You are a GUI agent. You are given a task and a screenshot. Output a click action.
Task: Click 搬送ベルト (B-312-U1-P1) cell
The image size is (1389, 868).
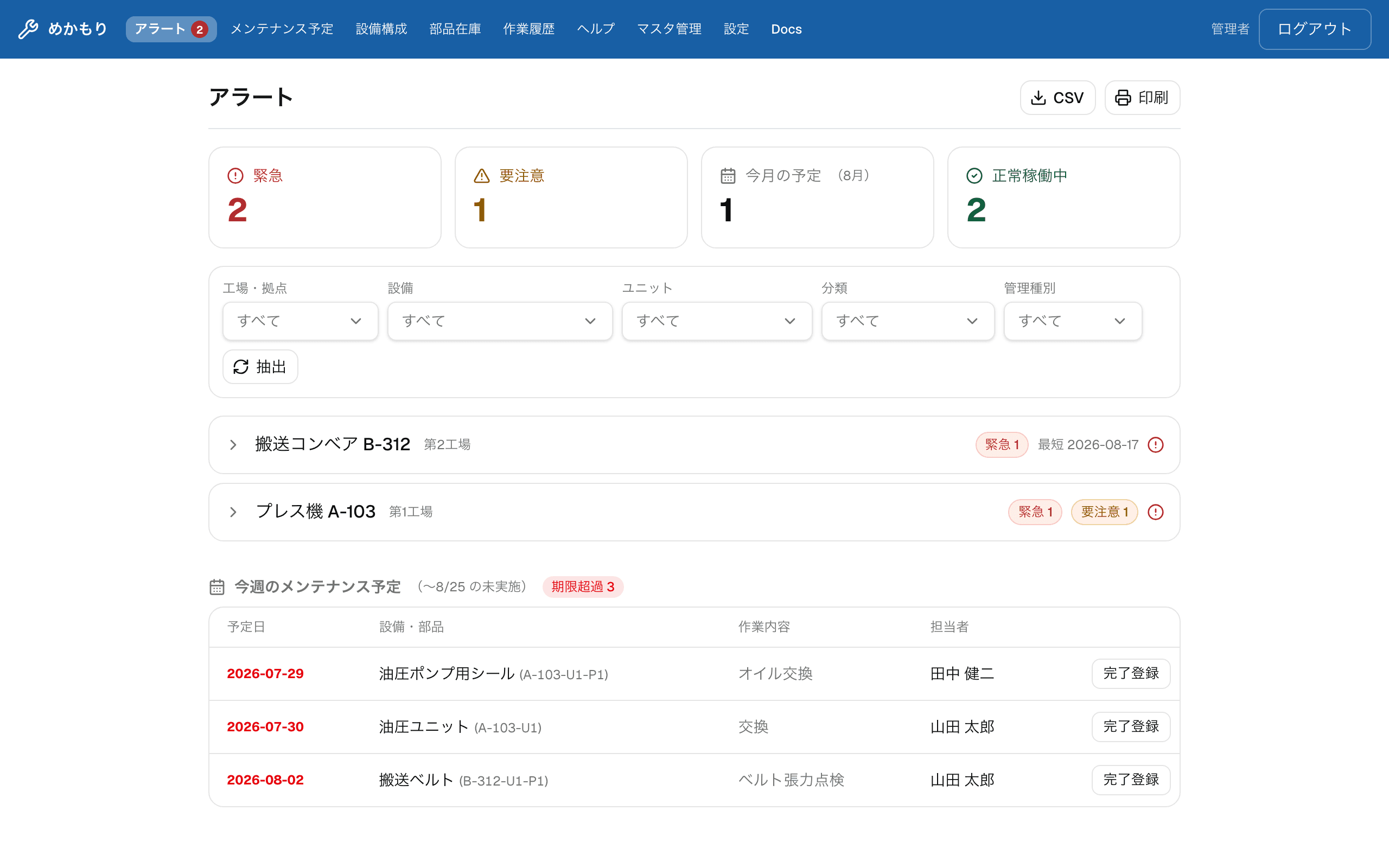point(464,781)
